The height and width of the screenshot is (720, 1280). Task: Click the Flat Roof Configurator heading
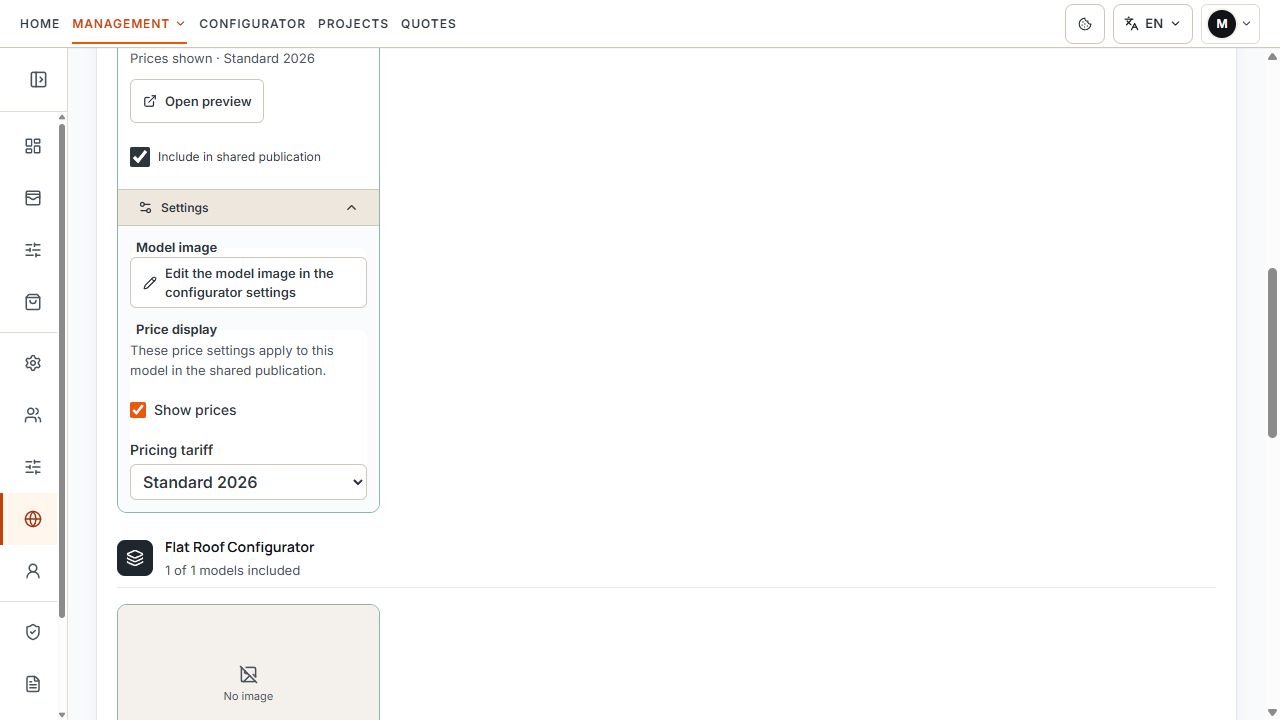click(239, 547)
